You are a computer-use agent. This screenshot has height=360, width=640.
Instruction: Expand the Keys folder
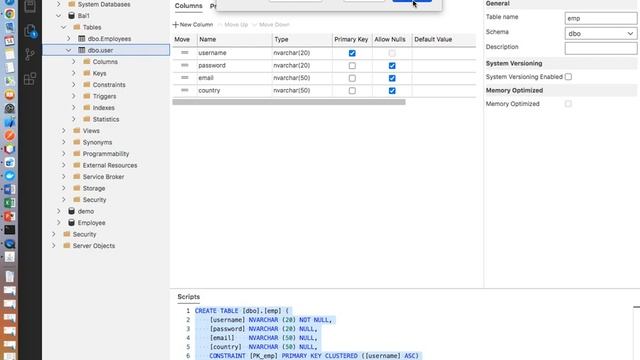[x=73, y=73]
